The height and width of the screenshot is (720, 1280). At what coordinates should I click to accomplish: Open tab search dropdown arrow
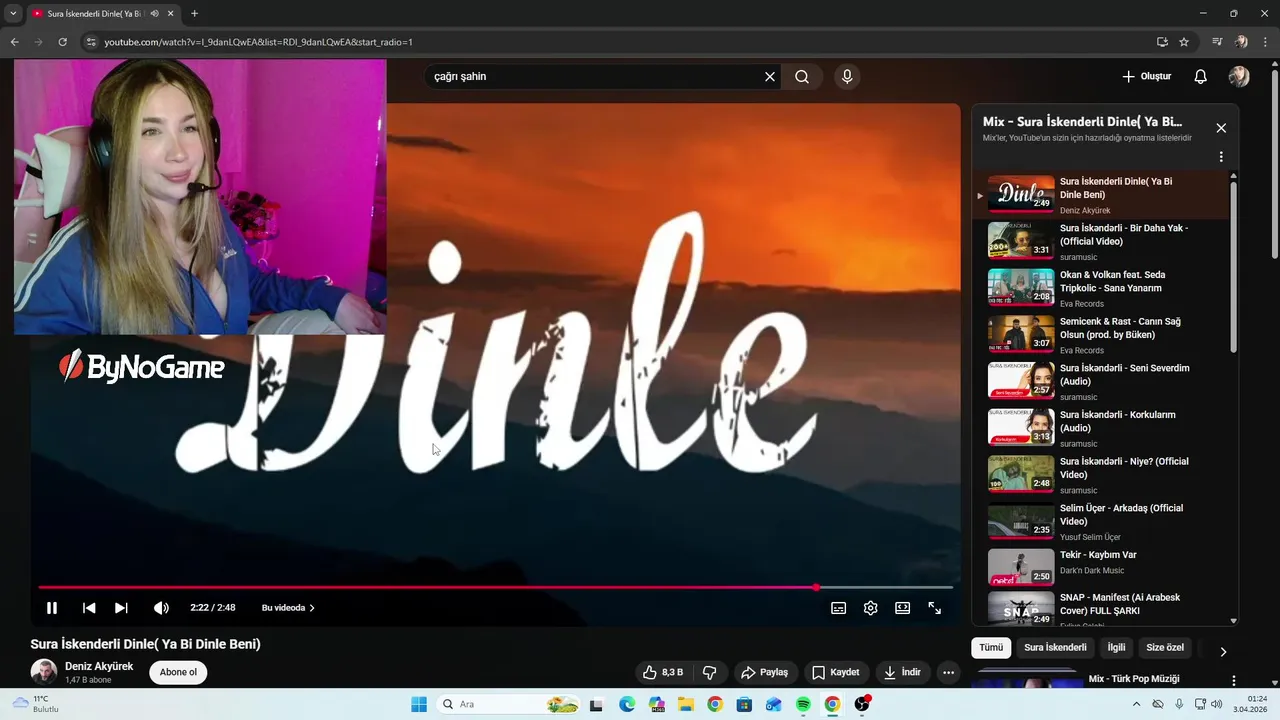(13, 14)
